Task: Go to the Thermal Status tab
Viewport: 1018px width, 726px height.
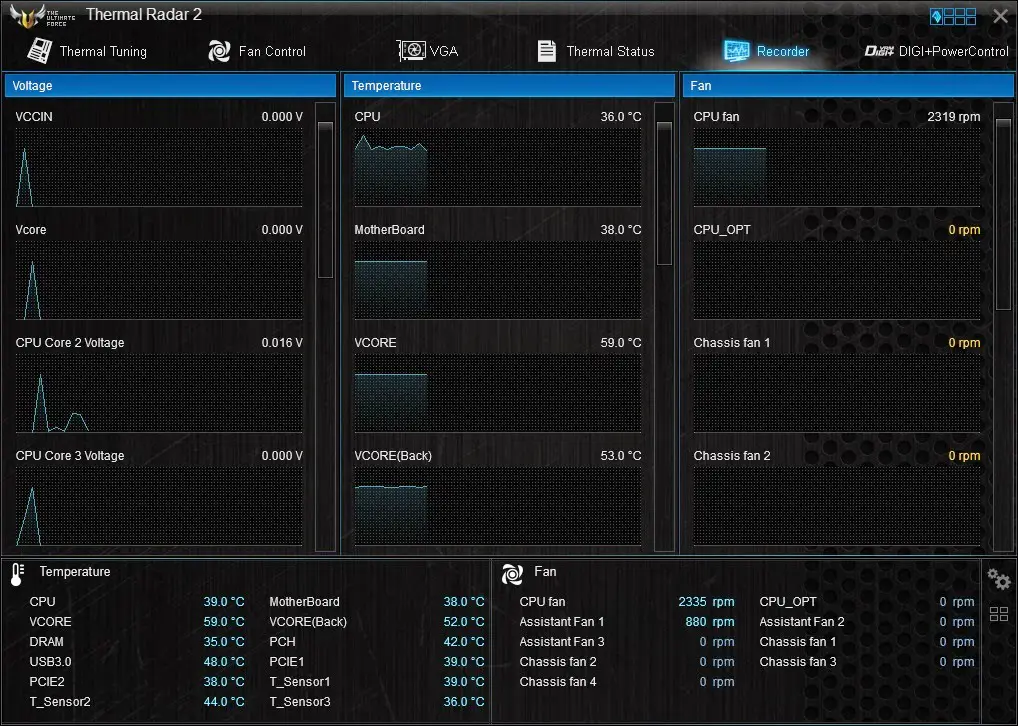Action: (x=596, y=51)
